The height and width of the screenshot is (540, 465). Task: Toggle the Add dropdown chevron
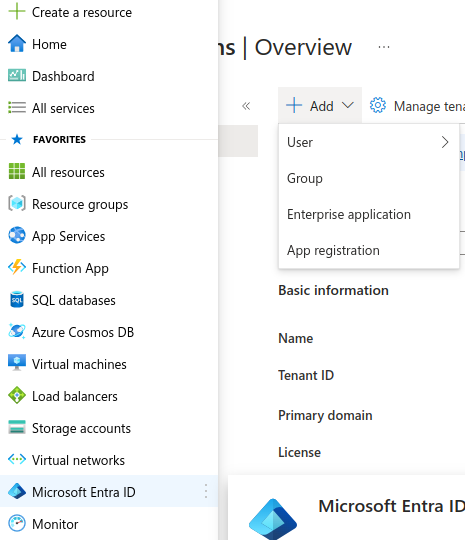pos(348,105)
